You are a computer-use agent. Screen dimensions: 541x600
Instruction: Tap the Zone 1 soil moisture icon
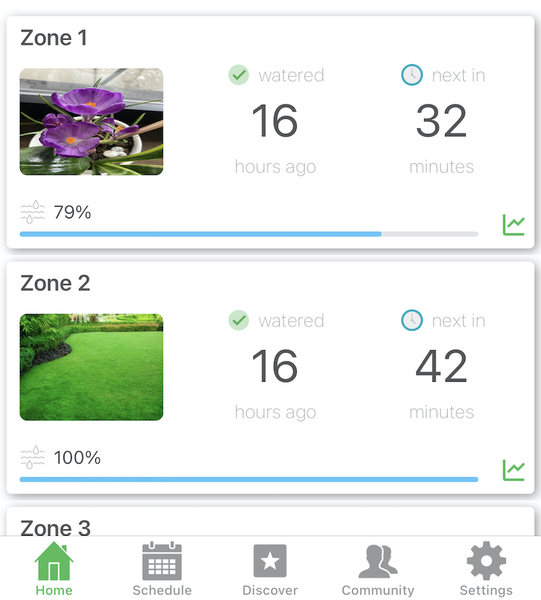point(32,212)
